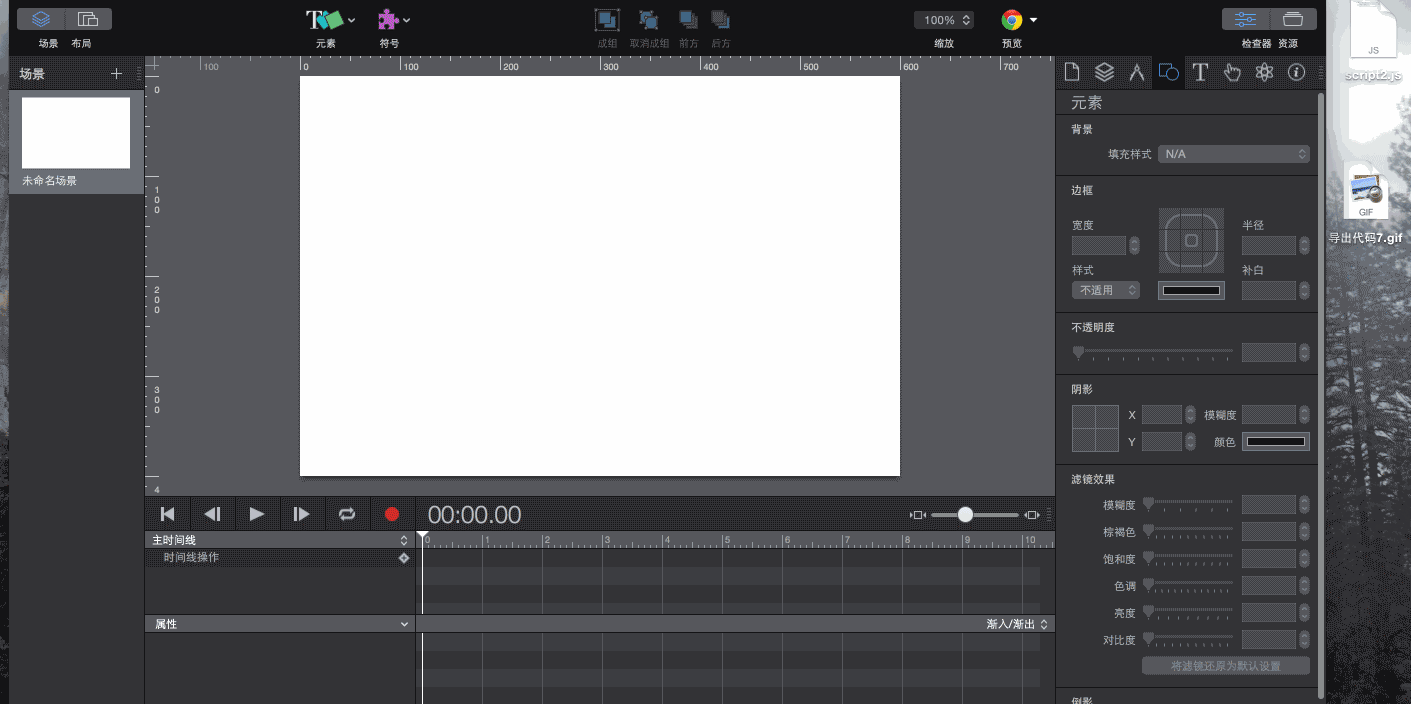This screenshot has height=704, width=1411.
Task: Open the 100% zoom dropdown
Action: coord(943,20)
